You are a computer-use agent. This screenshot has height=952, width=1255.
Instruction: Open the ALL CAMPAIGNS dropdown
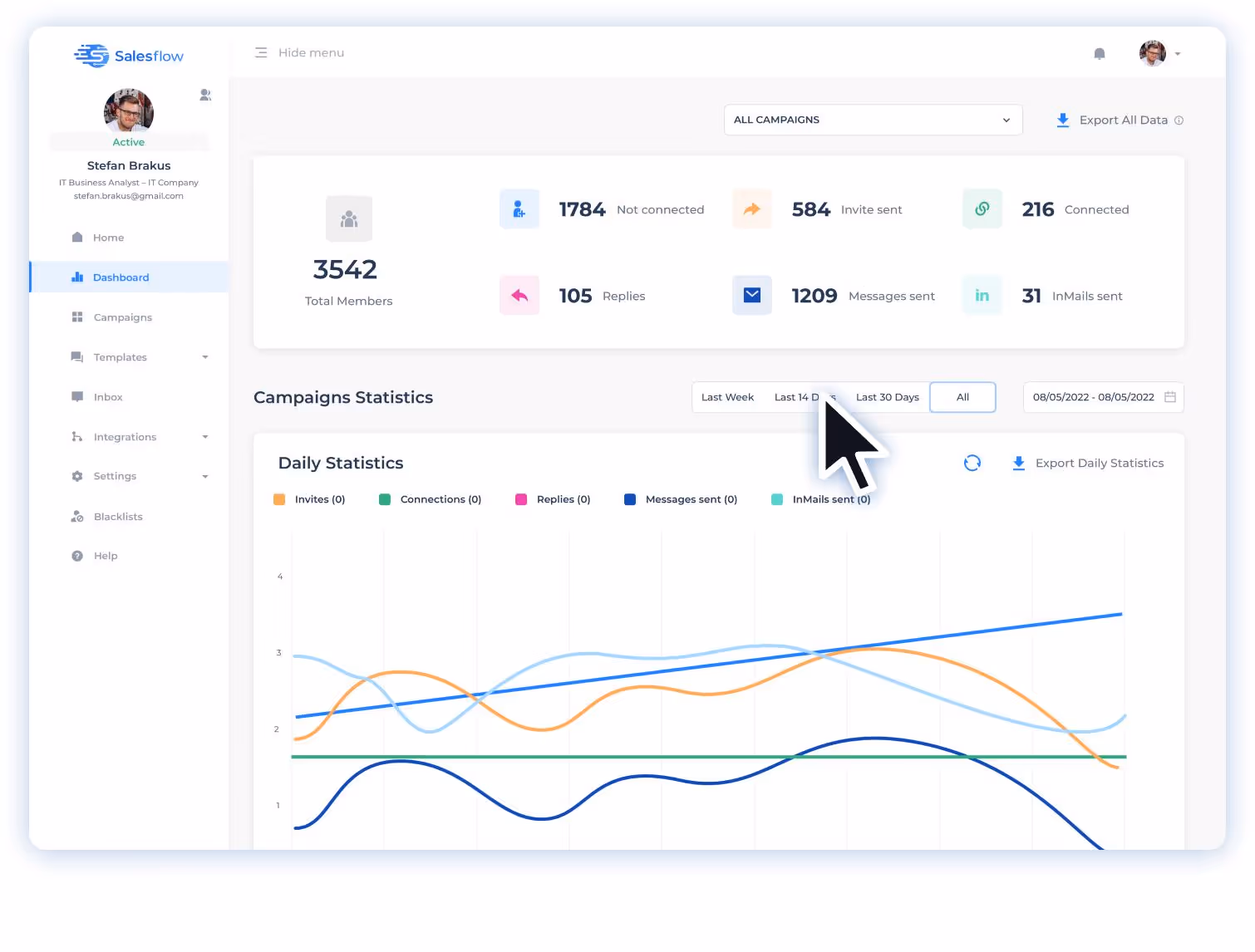tap(873, 120)
